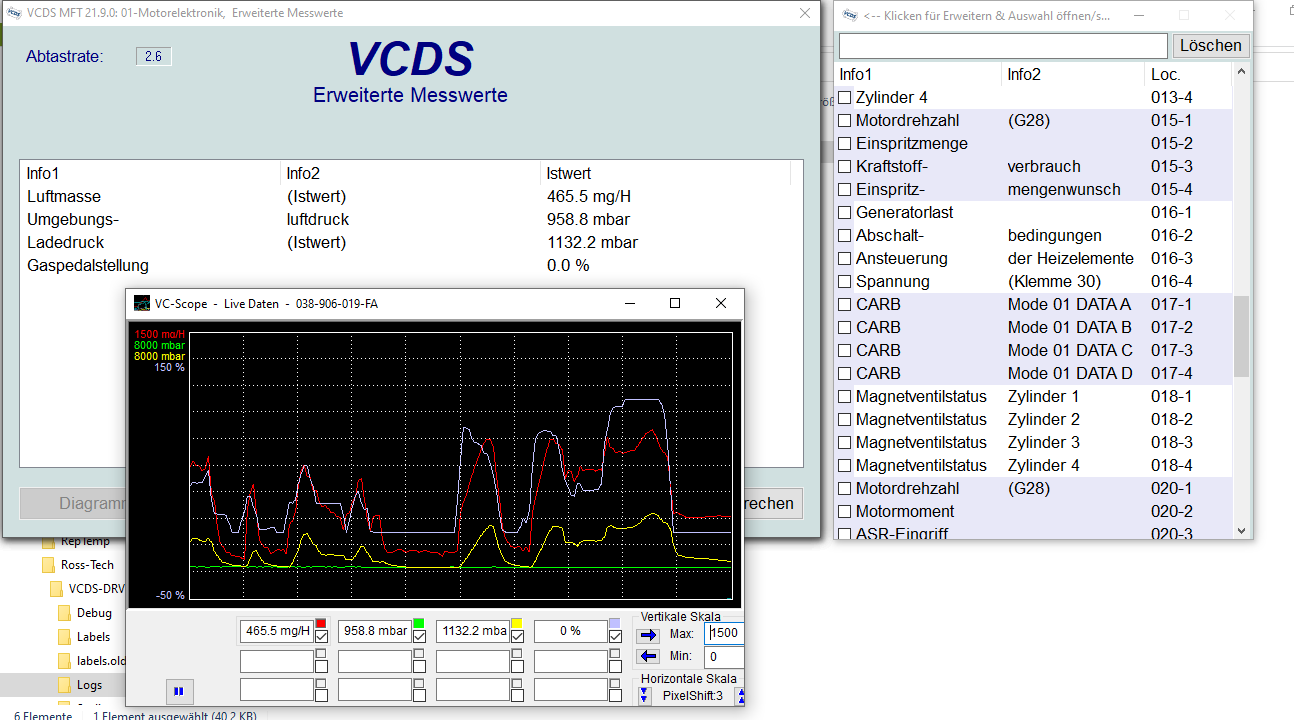Viewport: 1294px width, 720px height.
Task: Tick the Ansteuerung der Heizelemente checkbox
Action: pyautogui.click(x=845, y=259)
